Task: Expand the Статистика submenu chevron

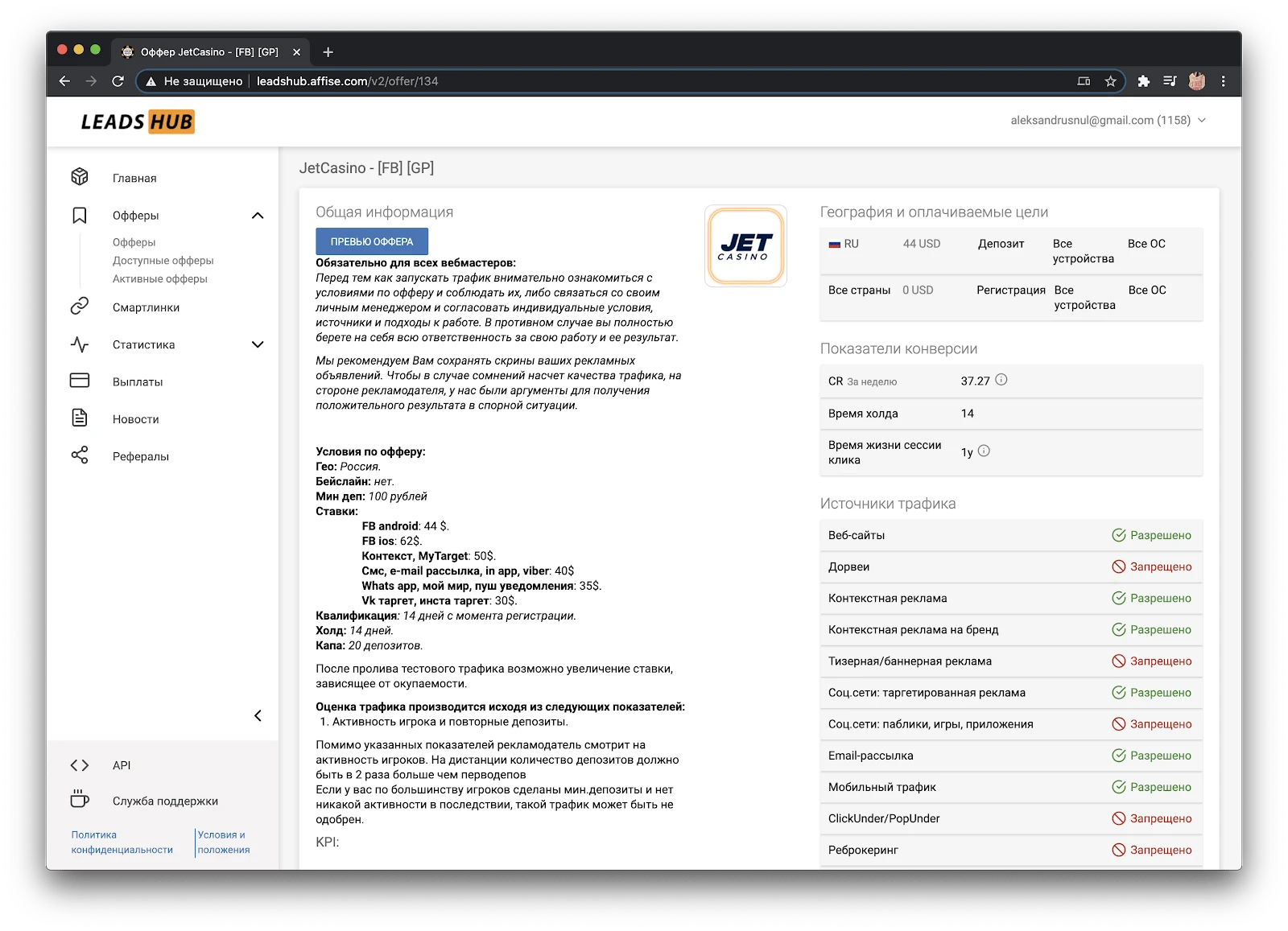Action: pos(258,344)
